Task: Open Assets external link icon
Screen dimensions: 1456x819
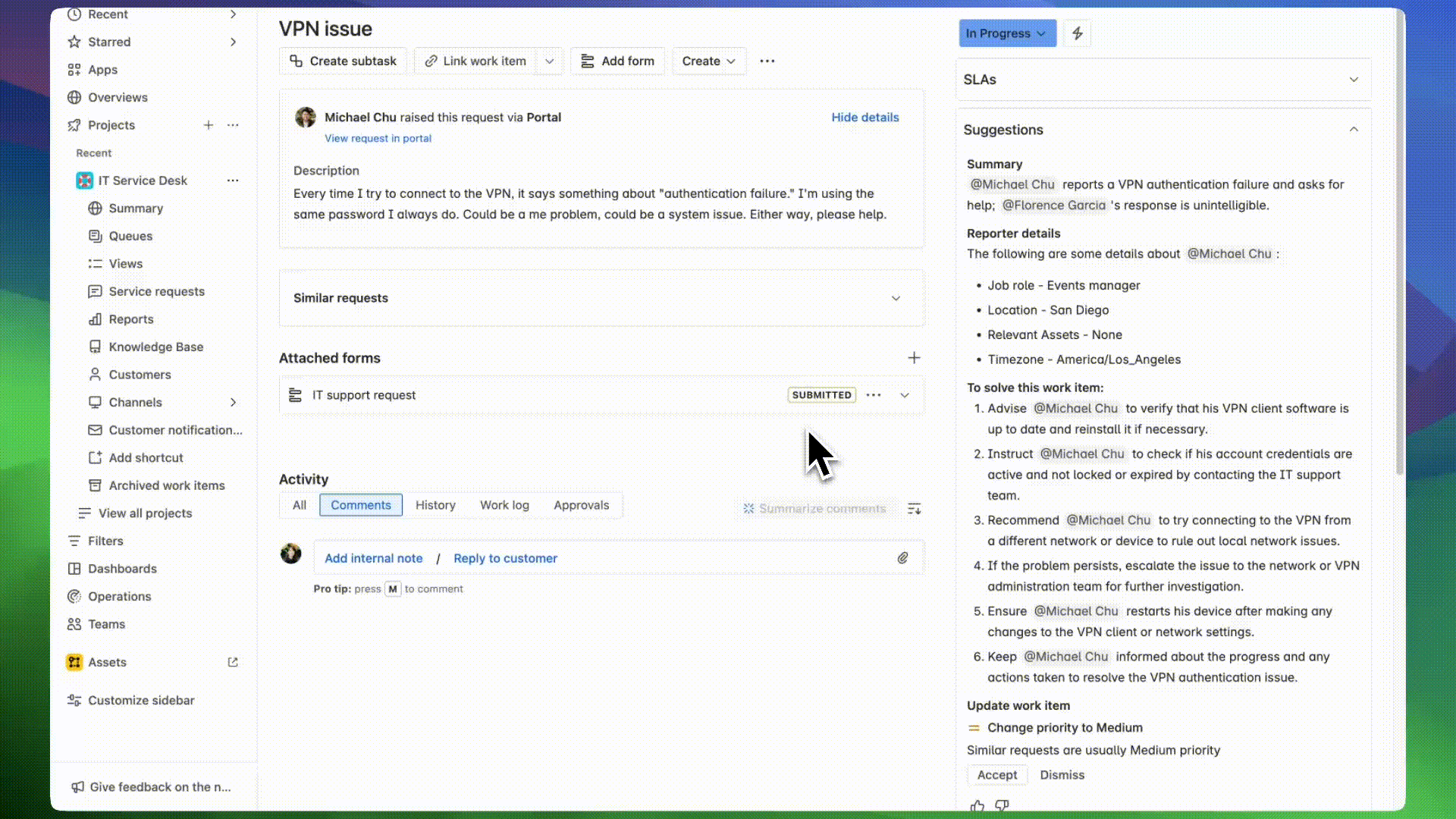Action: point(233,662)
